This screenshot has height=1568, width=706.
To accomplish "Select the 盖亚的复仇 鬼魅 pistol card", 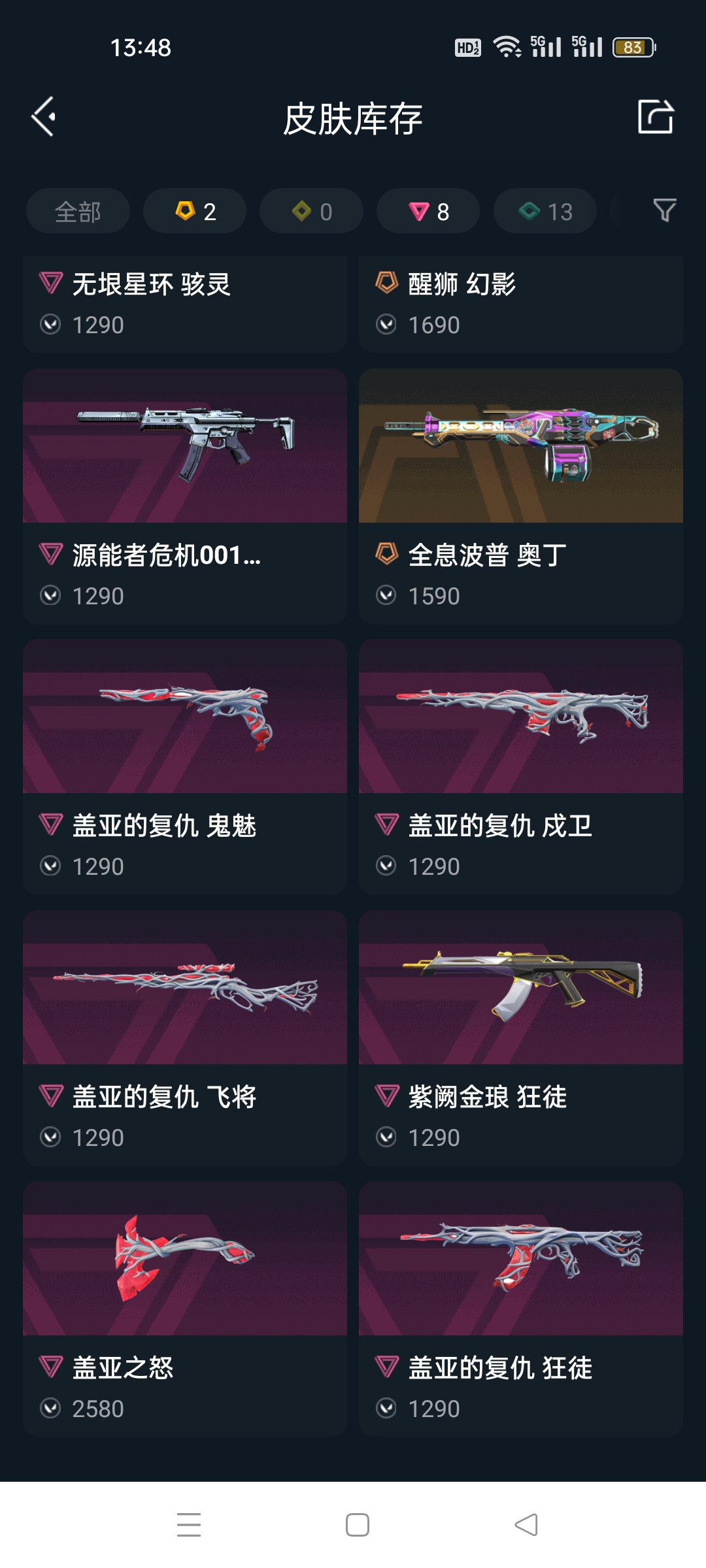I will 185,767.
